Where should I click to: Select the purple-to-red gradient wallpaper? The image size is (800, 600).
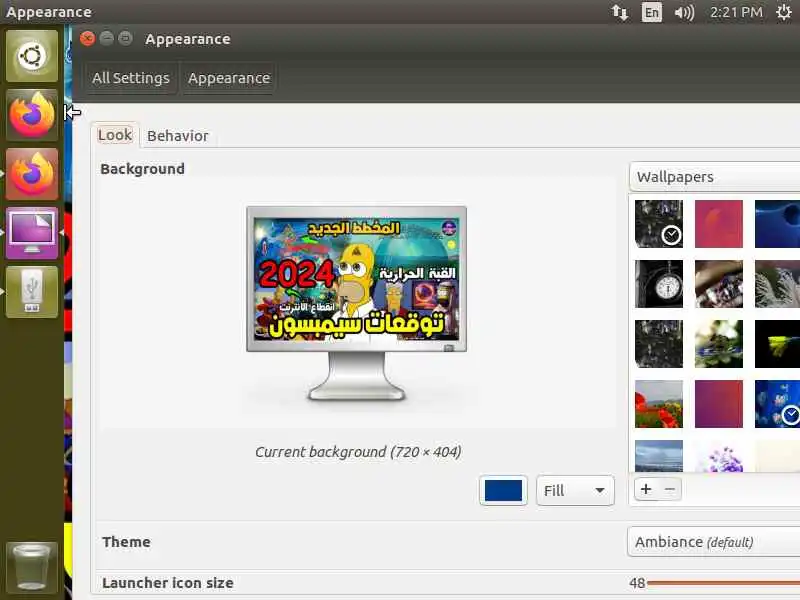[719, 404]
